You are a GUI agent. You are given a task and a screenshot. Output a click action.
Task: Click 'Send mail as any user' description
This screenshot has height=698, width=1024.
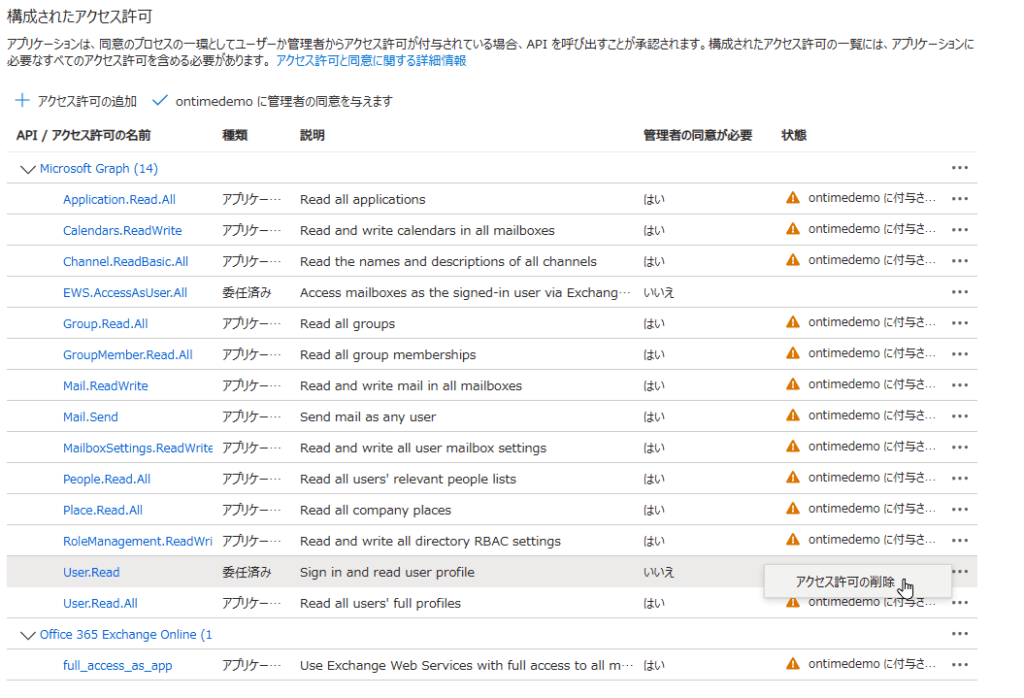point(368,417)
